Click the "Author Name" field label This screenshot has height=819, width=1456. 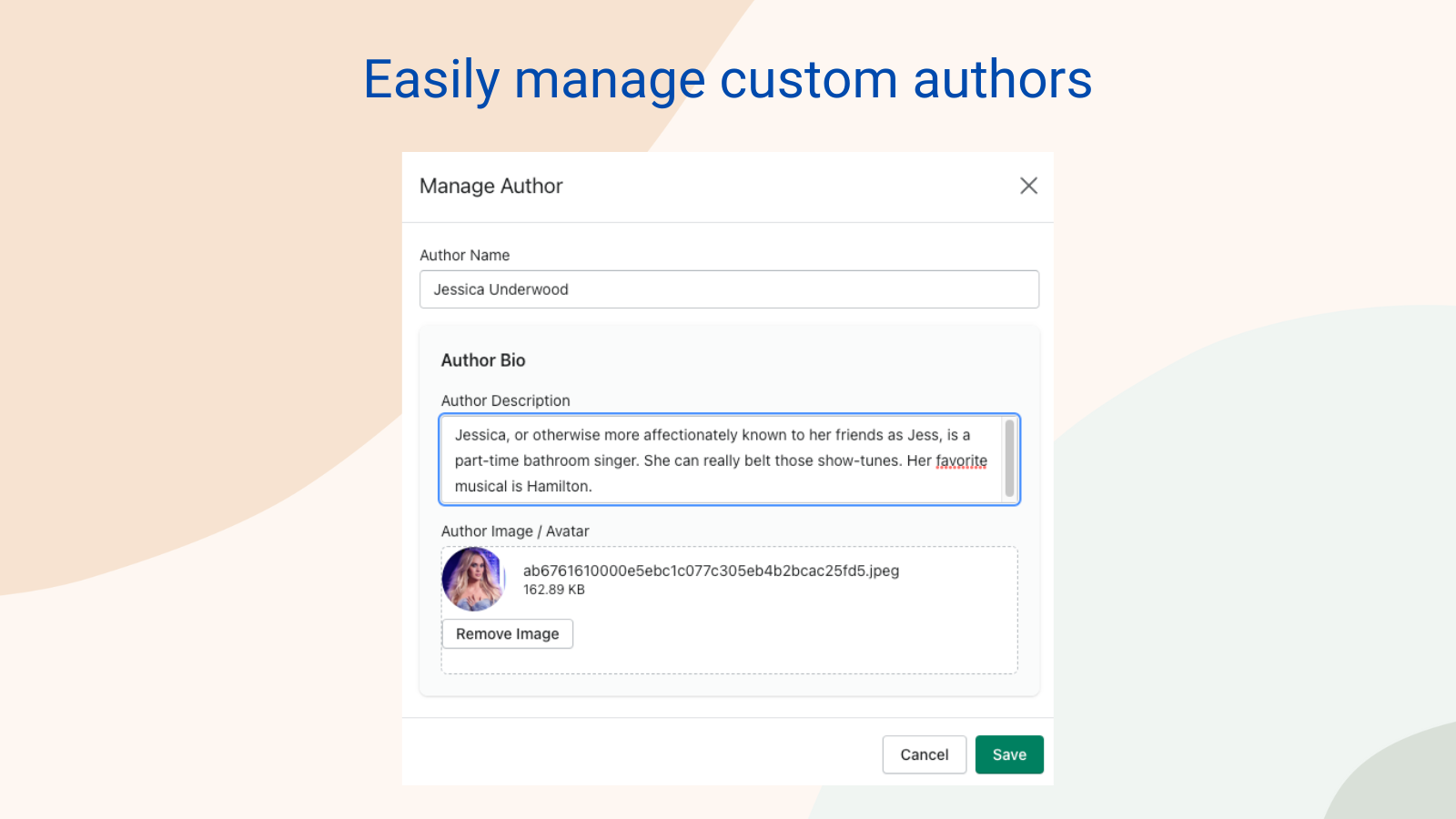pyautogui.click(x=464, y=256)
